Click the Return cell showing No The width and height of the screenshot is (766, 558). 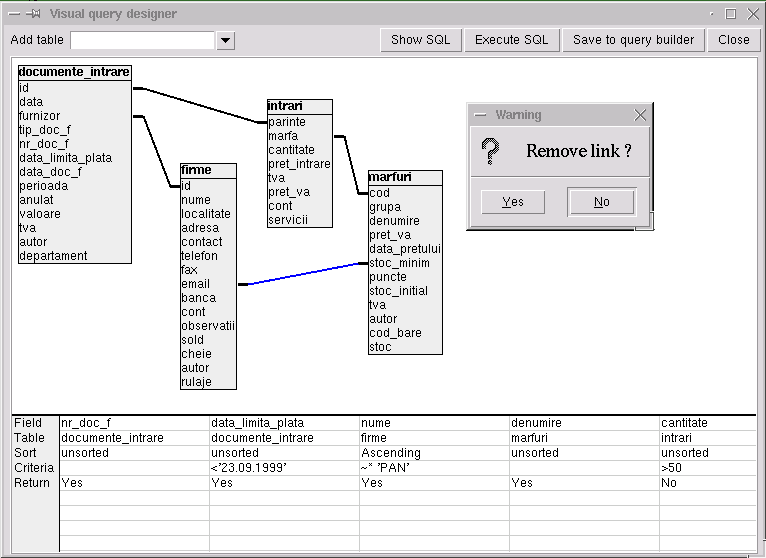(708, 483)
